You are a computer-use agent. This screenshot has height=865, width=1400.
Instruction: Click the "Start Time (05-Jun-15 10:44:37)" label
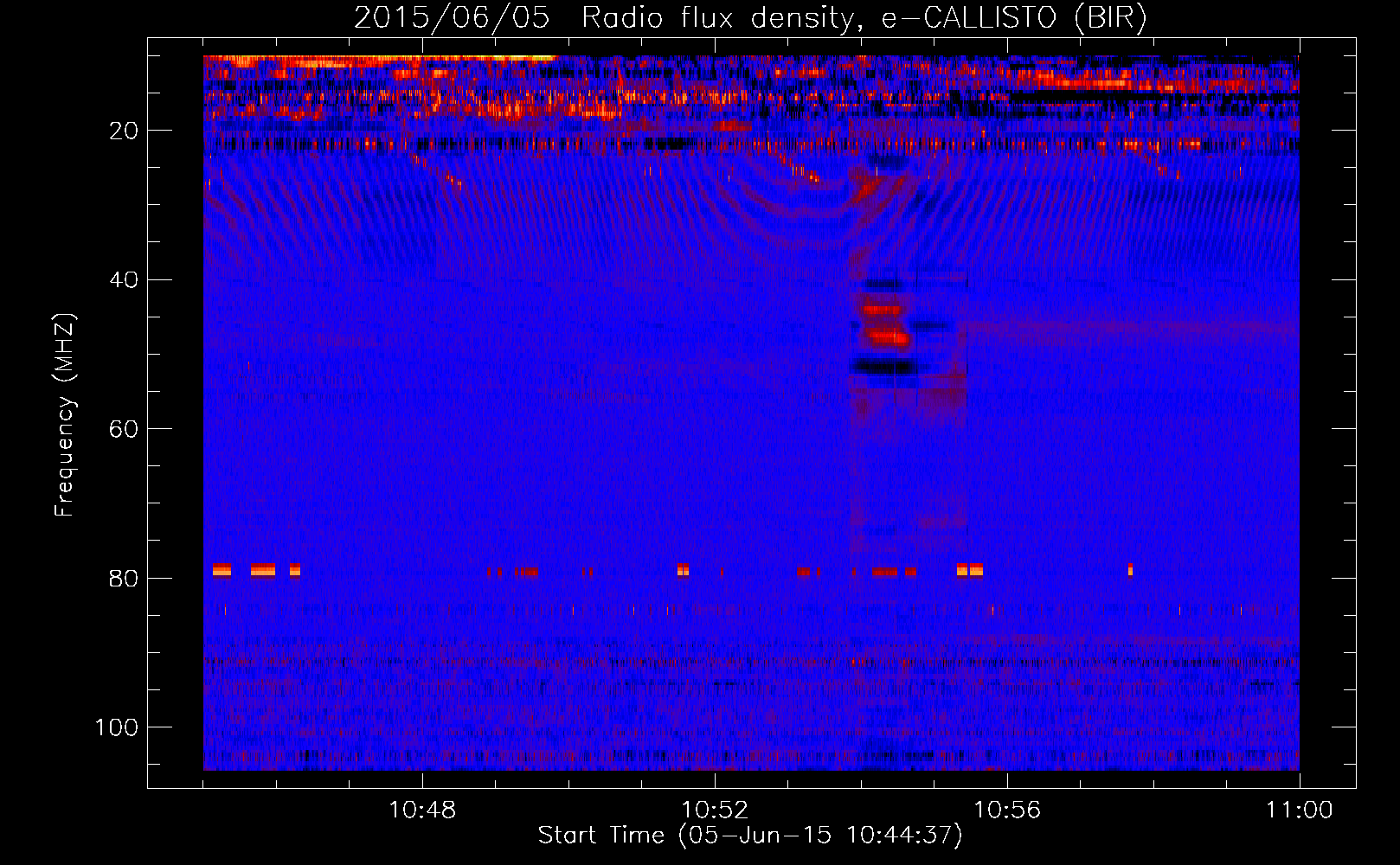pyautogui.click(x=750, y=836)
